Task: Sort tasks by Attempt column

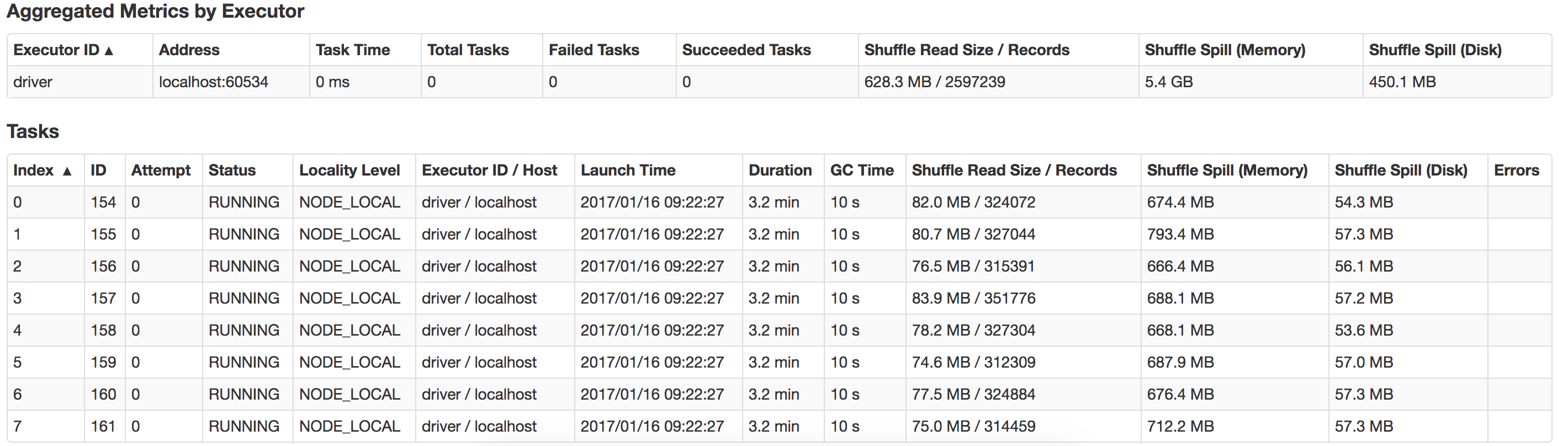Action: click(x=161, y=171)
